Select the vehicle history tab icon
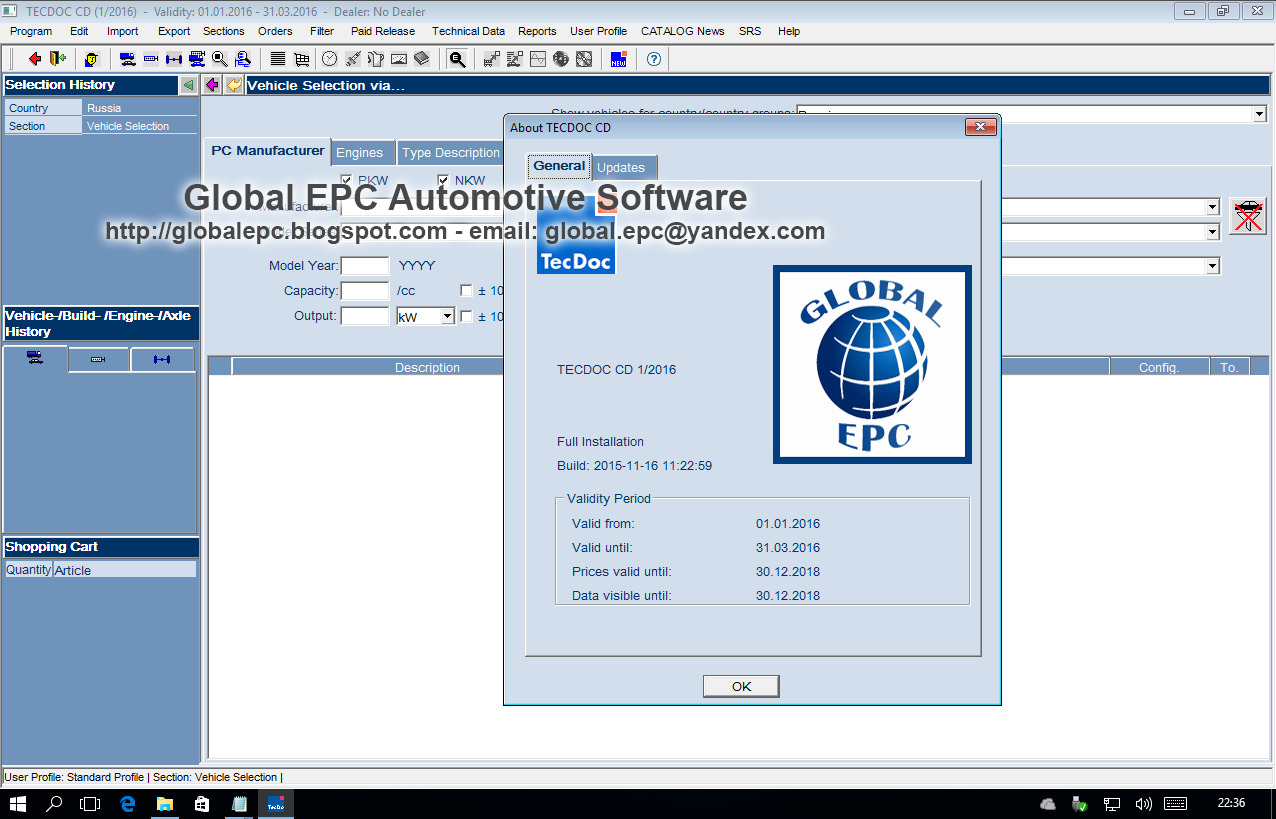Image resolution: width=1276 pixels, height=819 pixels. pyautogui.click(x=35, y=359)
